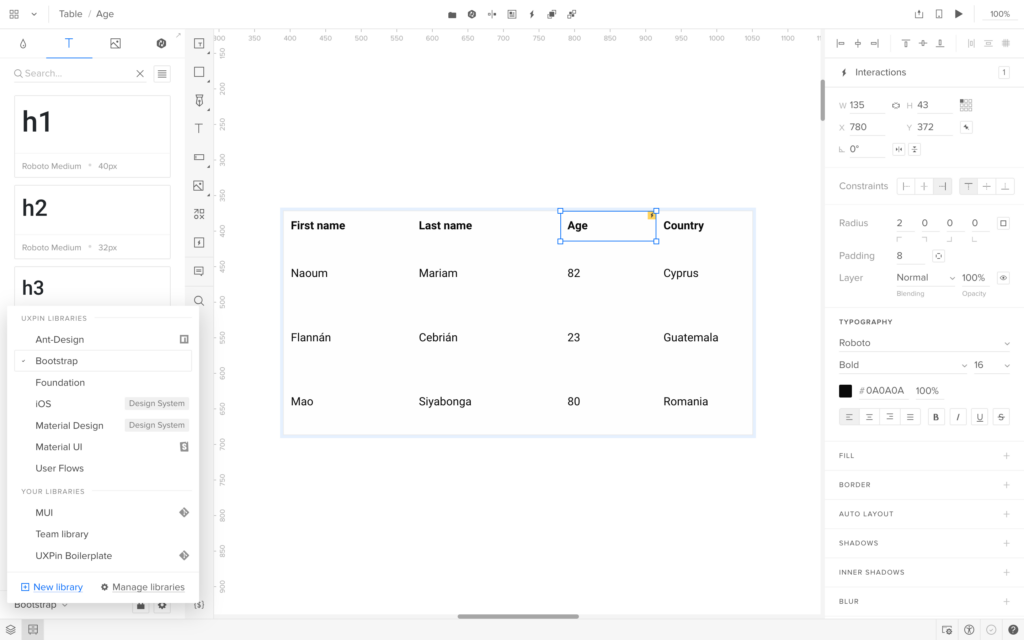Image resolution: width=1024 pixels, height=640 pixels.
Task: Select the Pen tool in vertical toolbar
Action: tap(199, 100)
